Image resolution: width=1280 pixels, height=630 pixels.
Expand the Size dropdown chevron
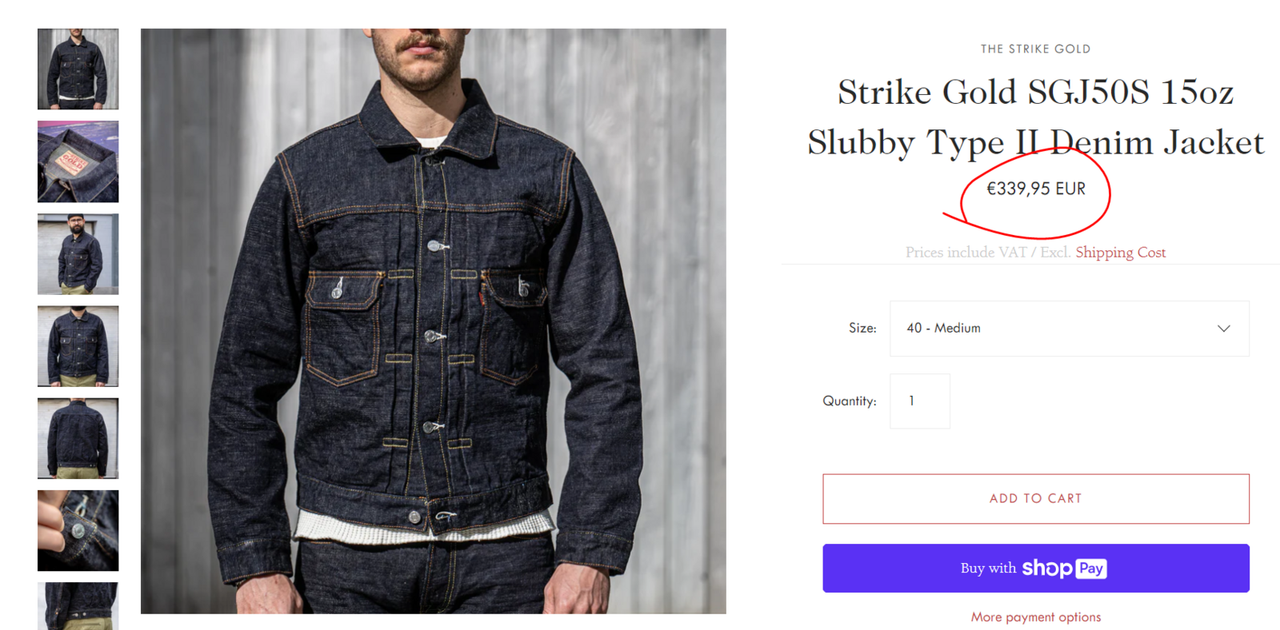coord(1223,329)
